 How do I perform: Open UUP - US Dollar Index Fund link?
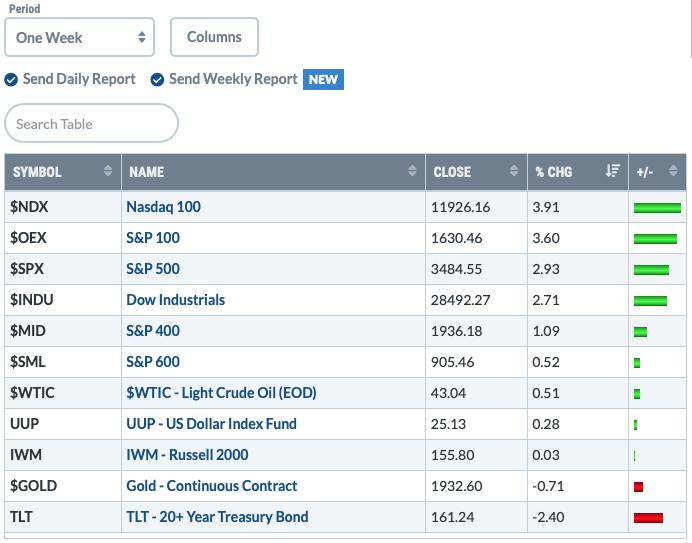point(211,424)
